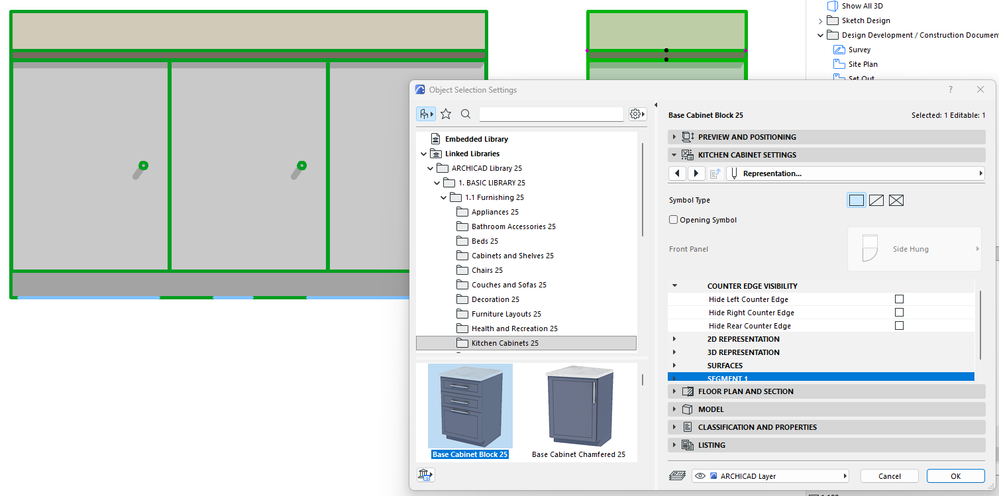The image size is (999, 496).
Task: Expand the Surfaces group
Action: pos(675,366)
